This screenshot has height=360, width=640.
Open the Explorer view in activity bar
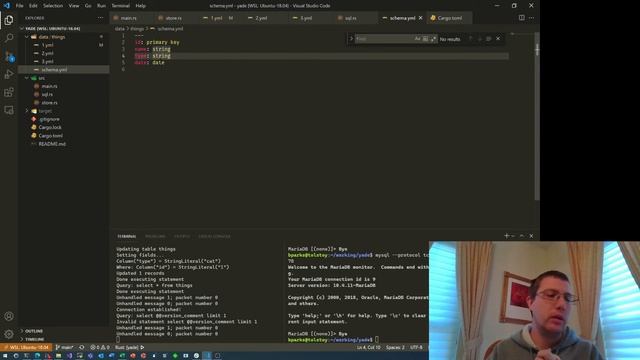tap(9, 20)
